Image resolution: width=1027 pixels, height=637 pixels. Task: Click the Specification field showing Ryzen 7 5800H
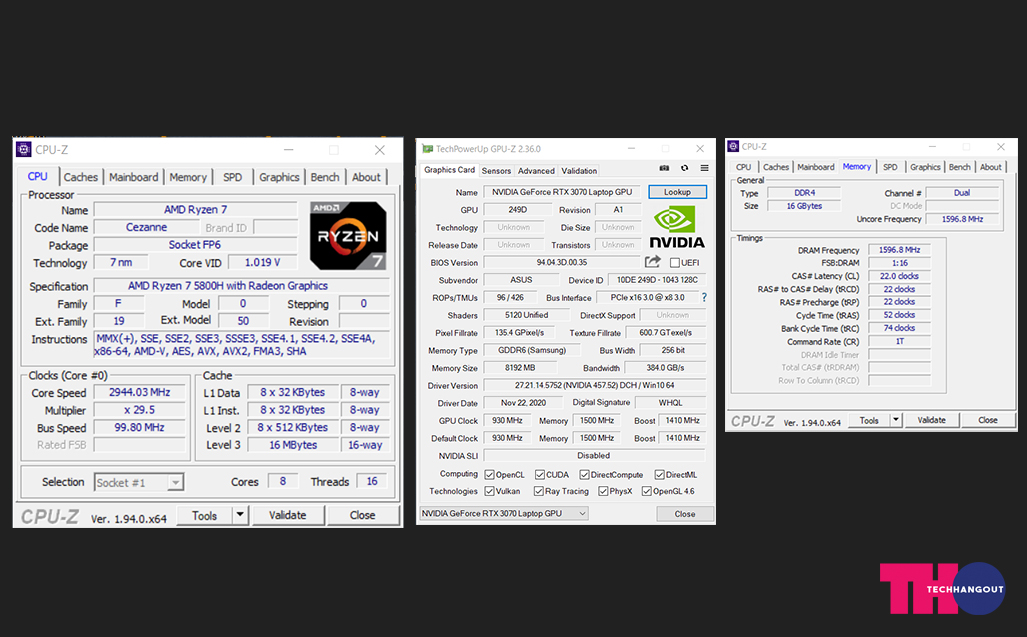point(242,285)
